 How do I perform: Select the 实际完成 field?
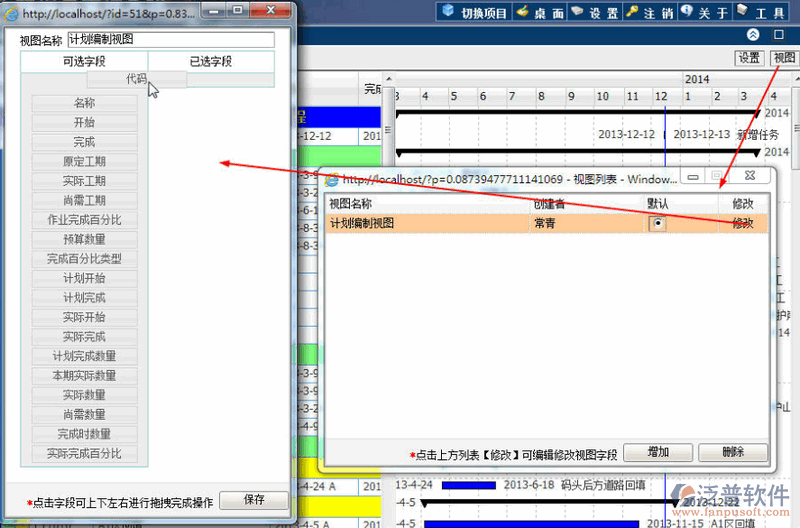coord(84,337)
